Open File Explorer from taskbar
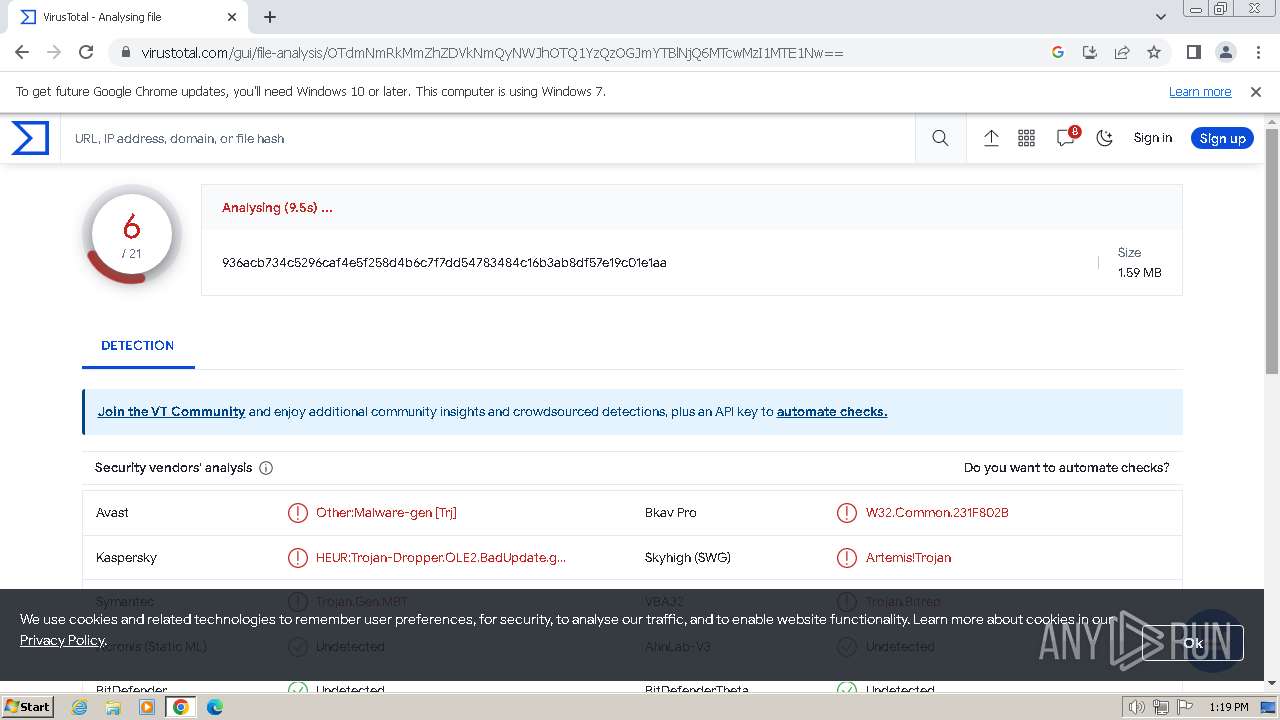This screenshot has width=1280, height=720. click(x=113, y=707)
